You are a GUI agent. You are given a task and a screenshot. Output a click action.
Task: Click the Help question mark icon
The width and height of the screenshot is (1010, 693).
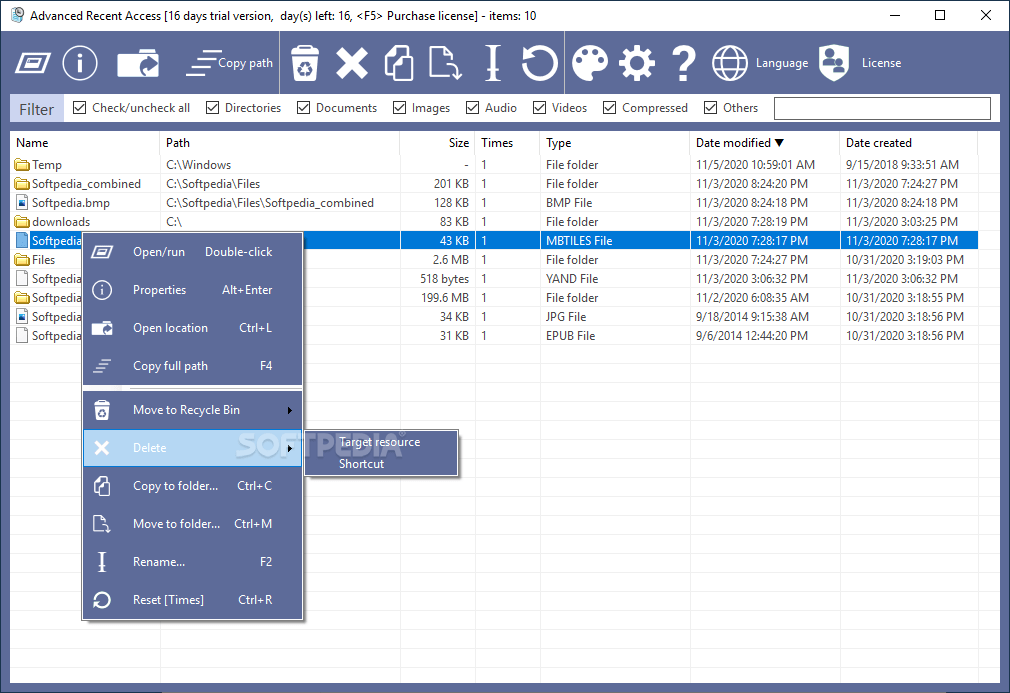(683, 63)
